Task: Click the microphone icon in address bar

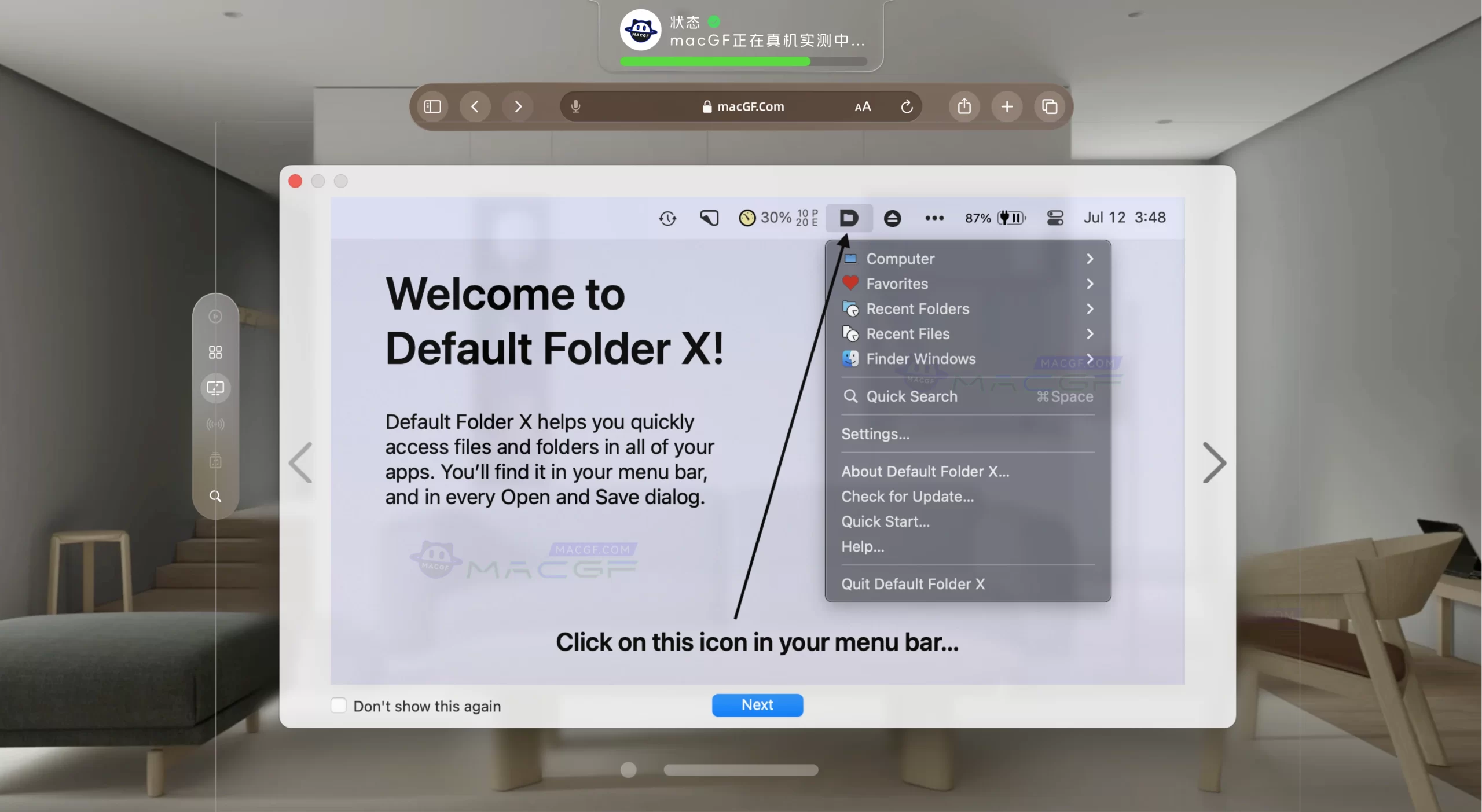Action: pyautogui.click(x=575, y=106)
